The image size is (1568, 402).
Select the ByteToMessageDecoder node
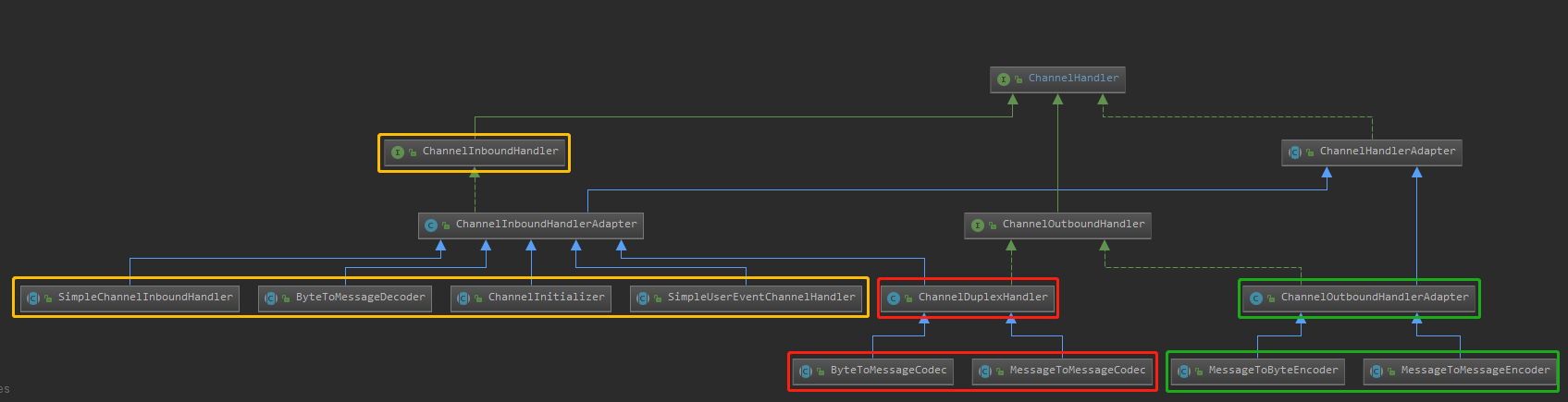click(345, 298)
